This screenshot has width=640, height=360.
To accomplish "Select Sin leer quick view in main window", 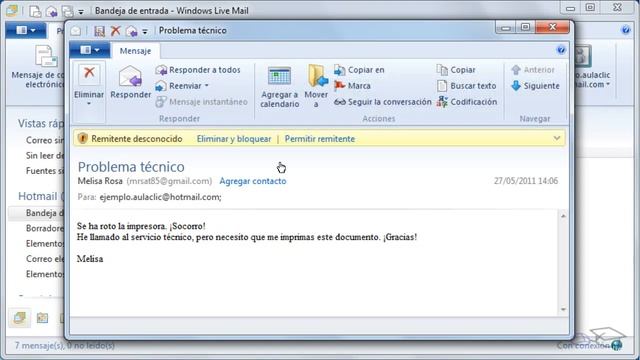I will [45, 155].
